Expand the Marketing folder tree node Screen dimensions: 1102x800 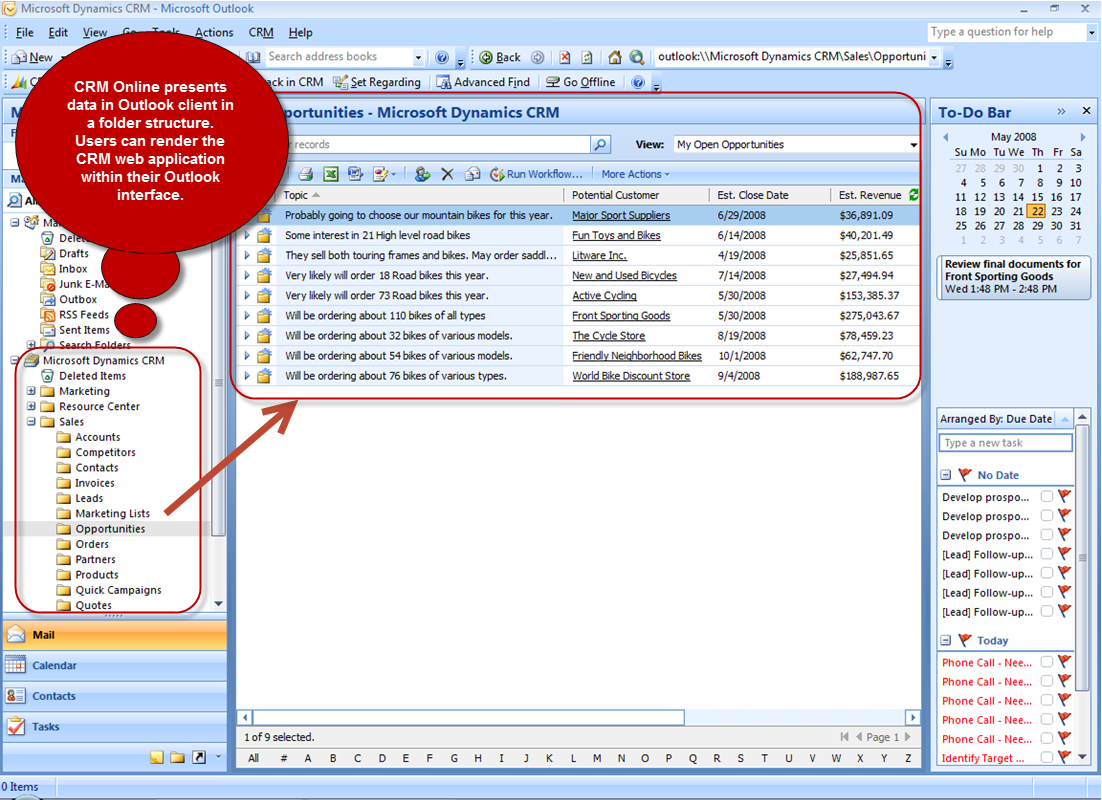(x=31, y=391)
